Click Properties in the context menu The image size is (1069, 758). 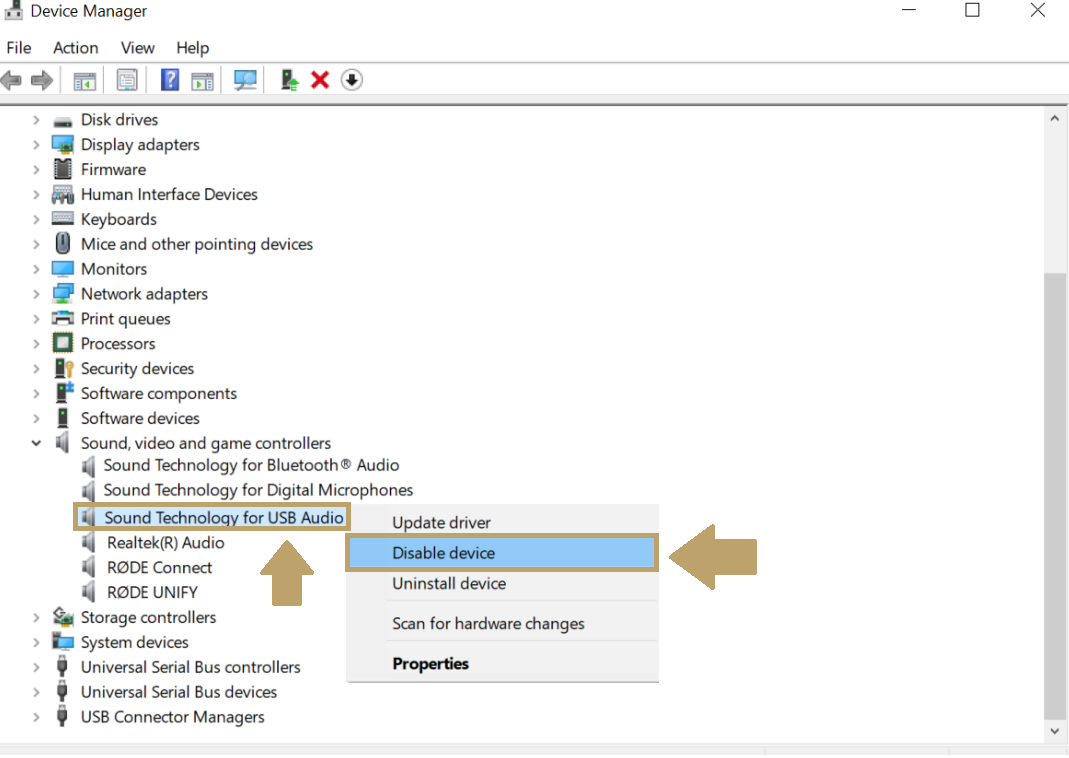[x=430, y=663]
